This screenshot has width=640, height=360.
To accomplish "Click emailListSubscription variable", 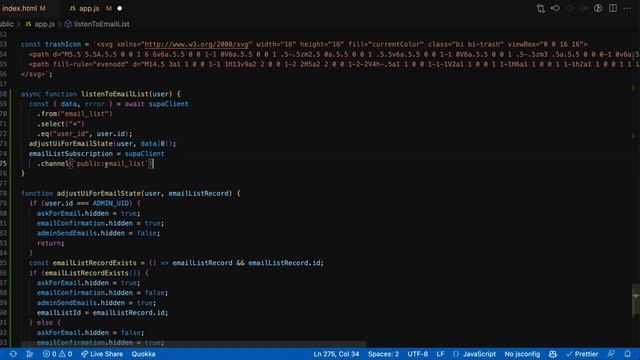I will point(71,154).
